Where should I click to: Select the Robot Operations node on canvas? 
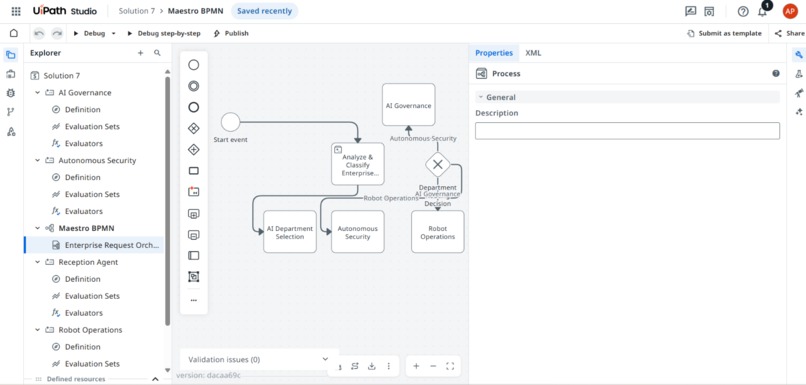(437, 232)
